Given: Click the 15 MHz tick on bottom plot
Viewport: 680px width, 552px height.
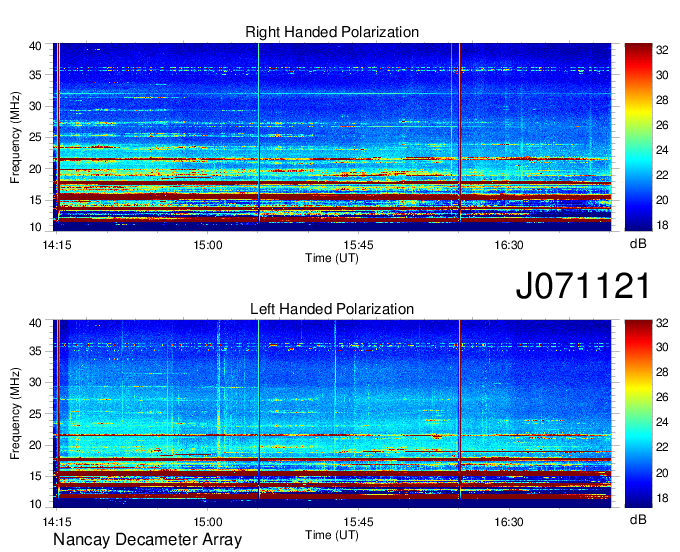Looking at the screenshot, I should pos(35,476).
